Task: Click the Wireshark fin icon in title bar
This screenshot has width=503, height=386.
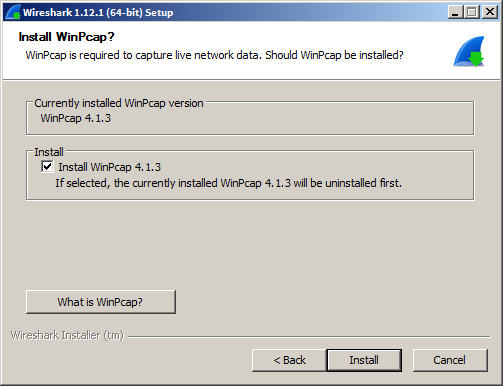Action: coord(13,12)
